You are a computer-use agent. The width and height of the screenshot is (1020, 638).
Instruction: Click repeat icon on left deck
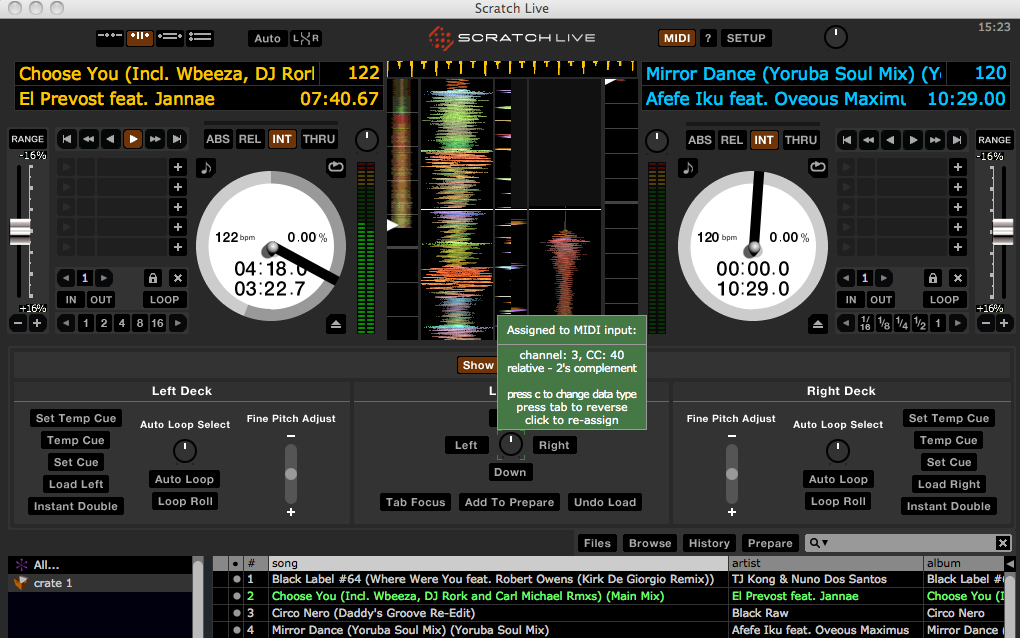pos(336,167)
